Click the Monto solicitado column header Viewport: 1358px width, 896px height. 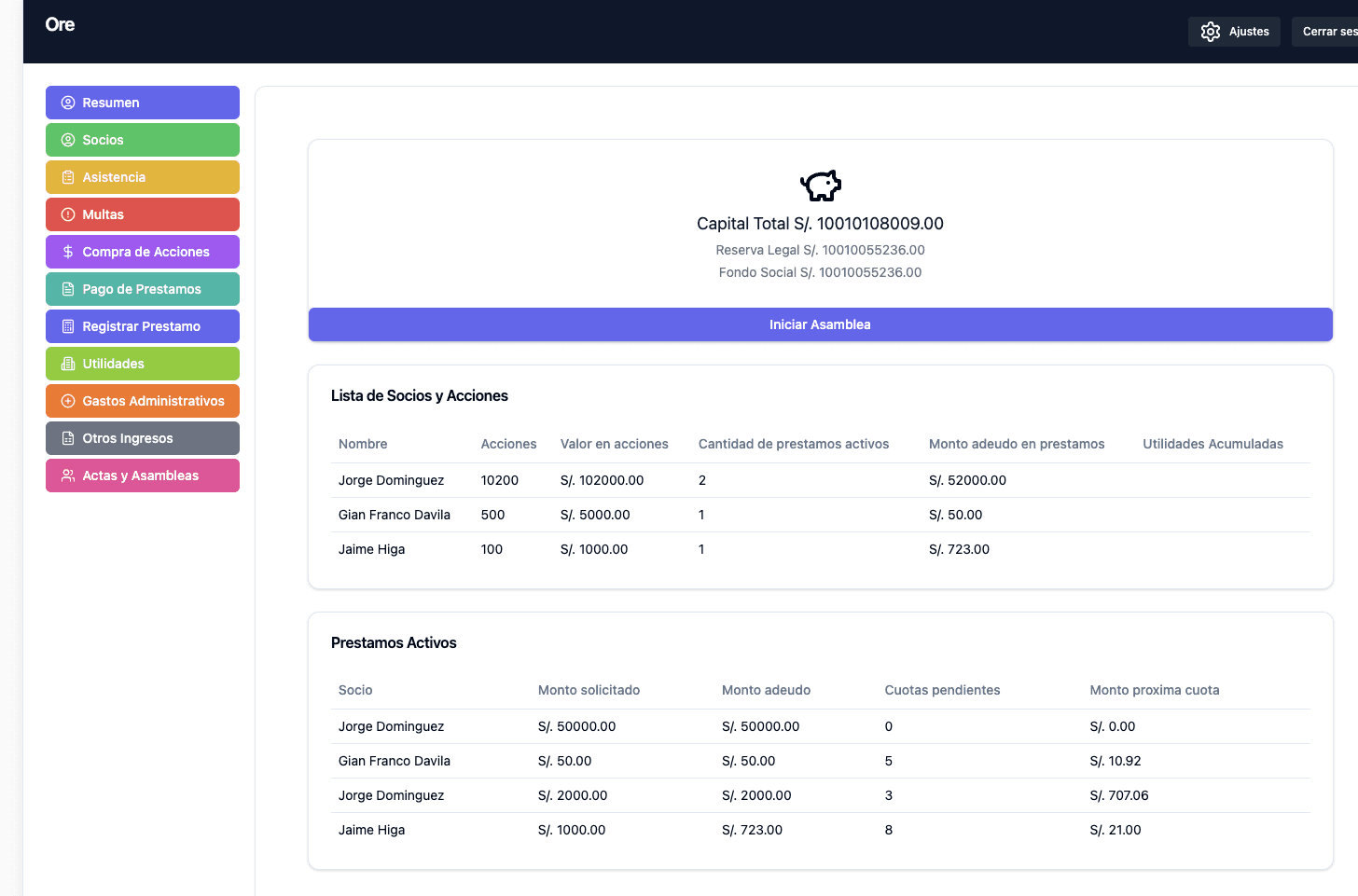tap(589, 690)
